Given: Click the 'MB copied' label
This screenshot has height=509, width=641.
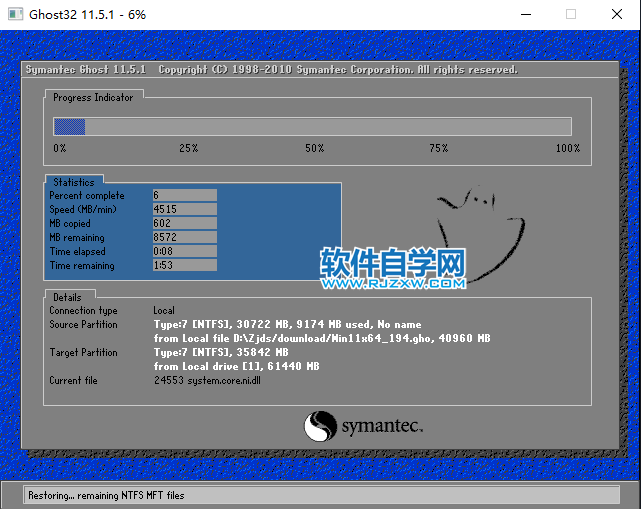Looking at the screenshot, I should point(70,224).
